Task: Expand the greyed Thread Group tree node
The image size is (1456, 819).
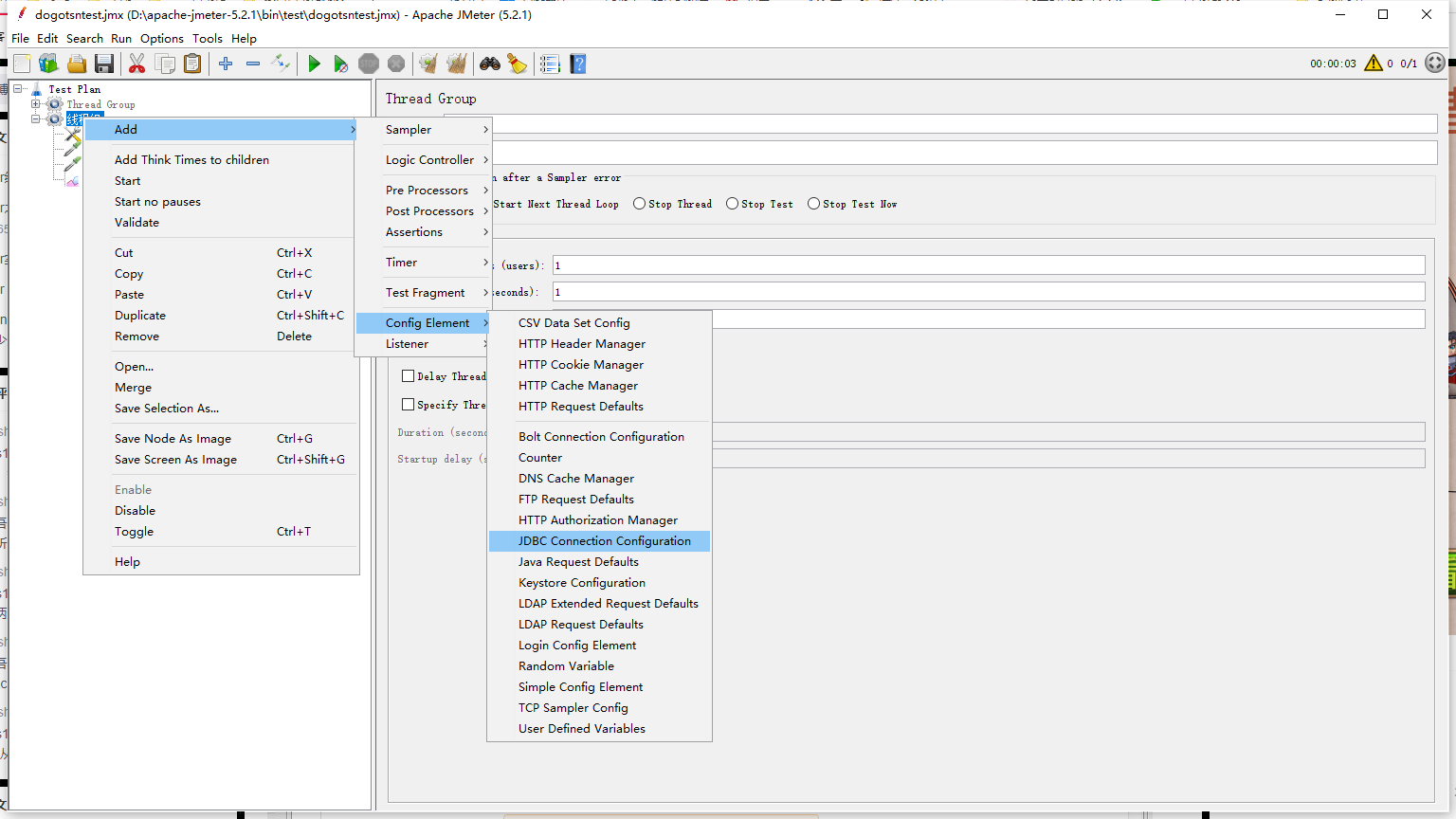Action: pyautogui.click(x=36, y=104)
